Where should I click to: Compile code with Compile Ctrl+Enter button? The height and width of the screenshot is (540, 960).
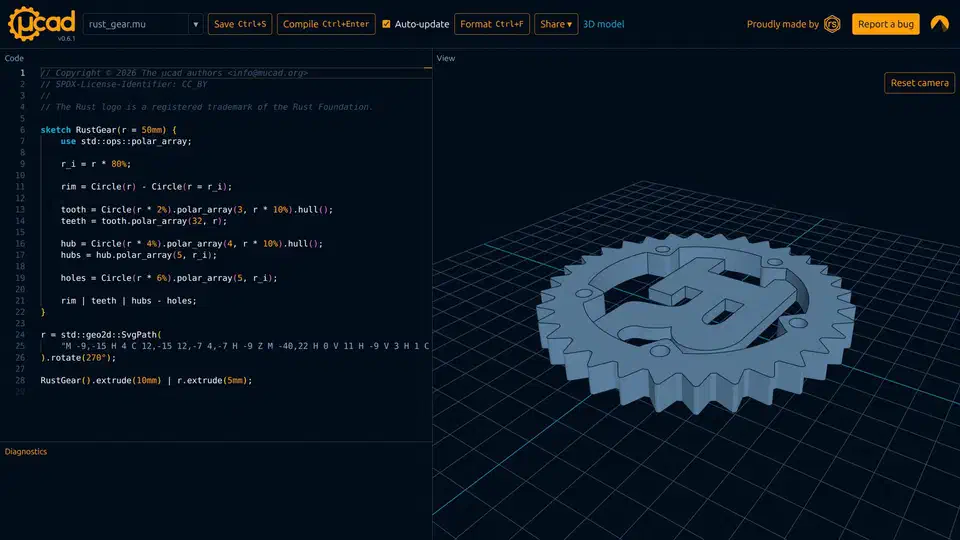(326, 24)
